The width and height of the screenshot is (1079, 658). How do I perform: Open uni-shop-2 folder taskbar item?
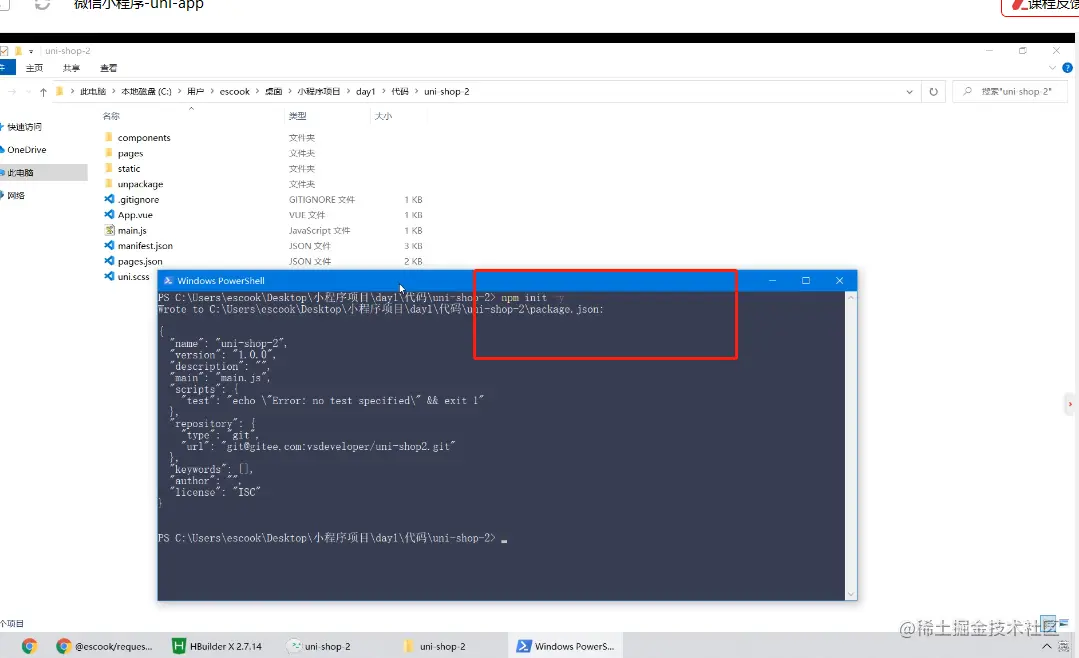pyautogui.click(x=435, y=646)
